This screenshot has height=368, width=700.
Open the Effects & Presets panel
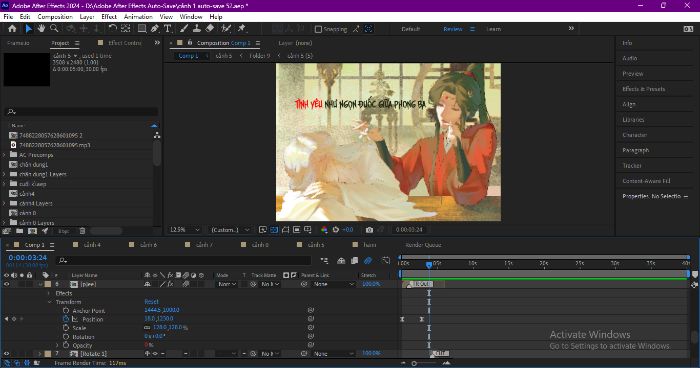click(643, 89)
